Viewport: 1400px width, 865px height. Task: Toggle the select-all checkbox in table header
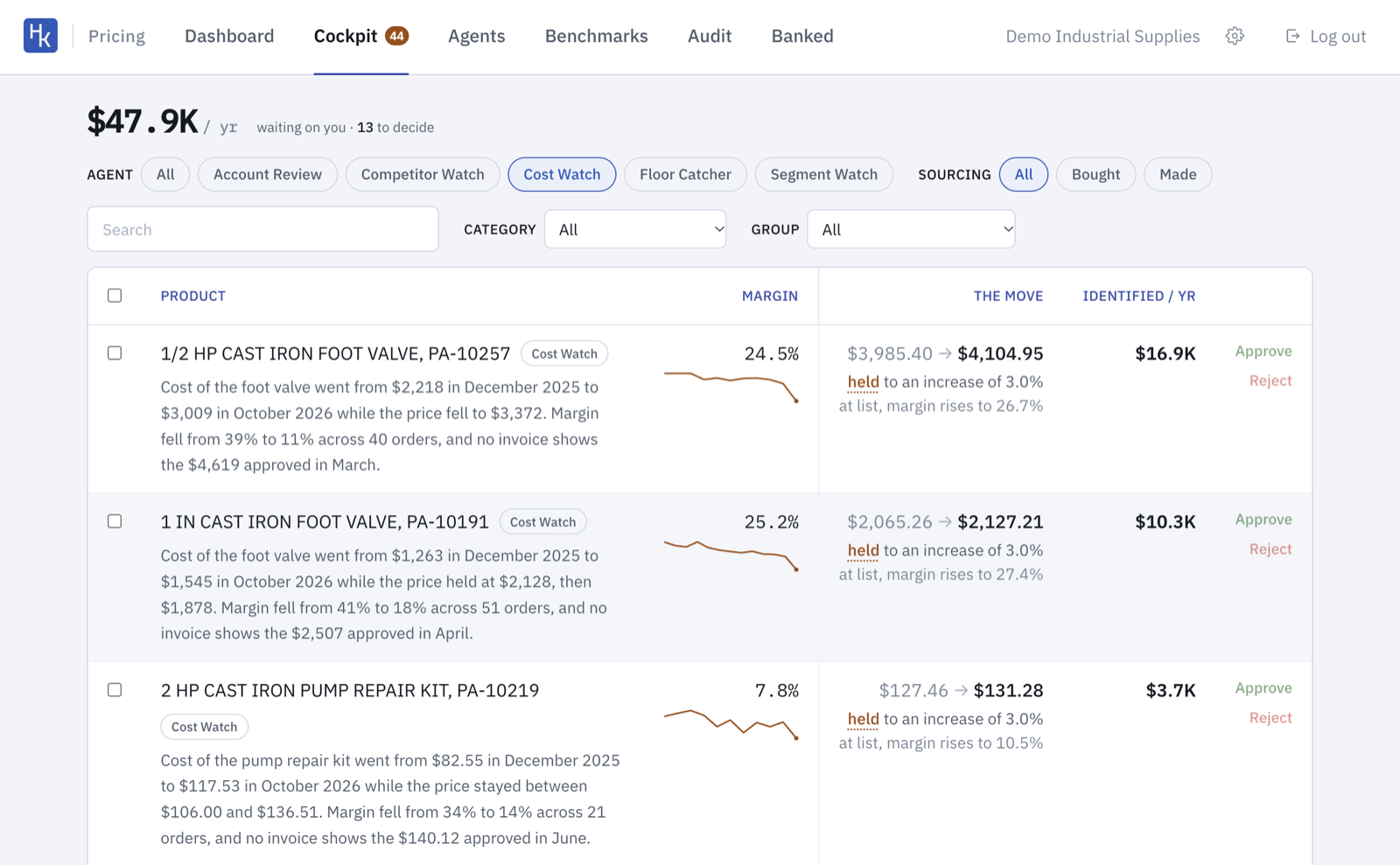(115, 296)
